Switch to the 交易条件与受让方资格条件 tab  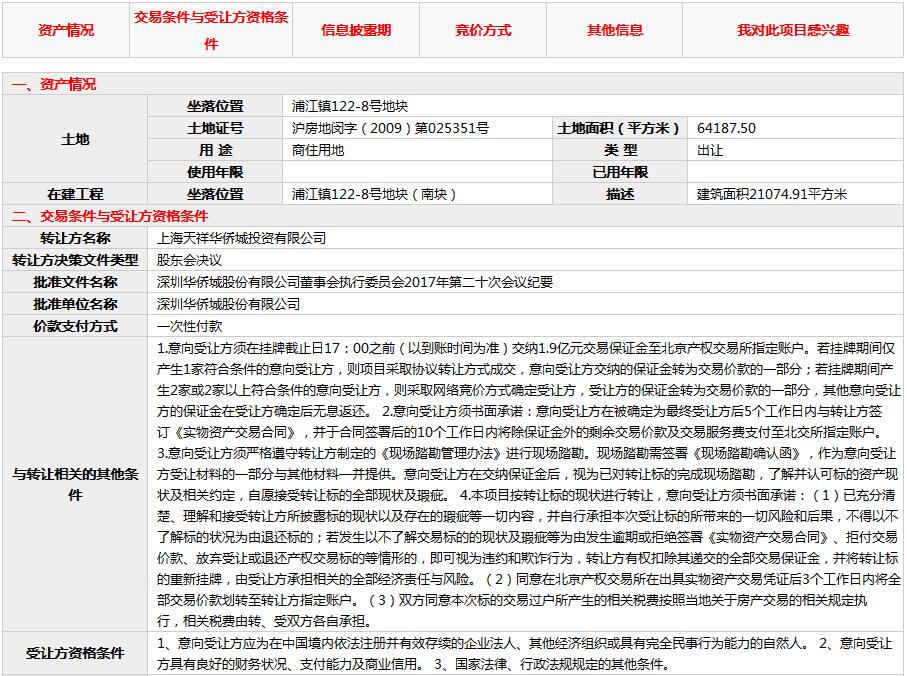click(211, 31)
